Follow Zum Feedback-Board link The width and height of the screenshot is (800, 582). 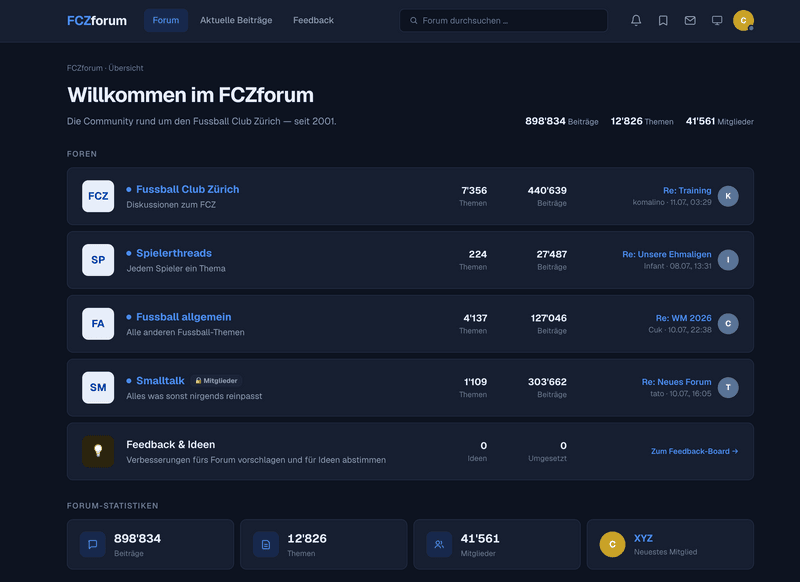694,451
